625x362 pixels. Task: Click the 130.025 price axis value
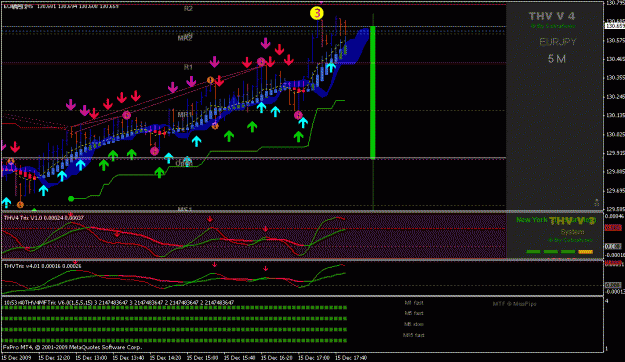click(615, 134)
